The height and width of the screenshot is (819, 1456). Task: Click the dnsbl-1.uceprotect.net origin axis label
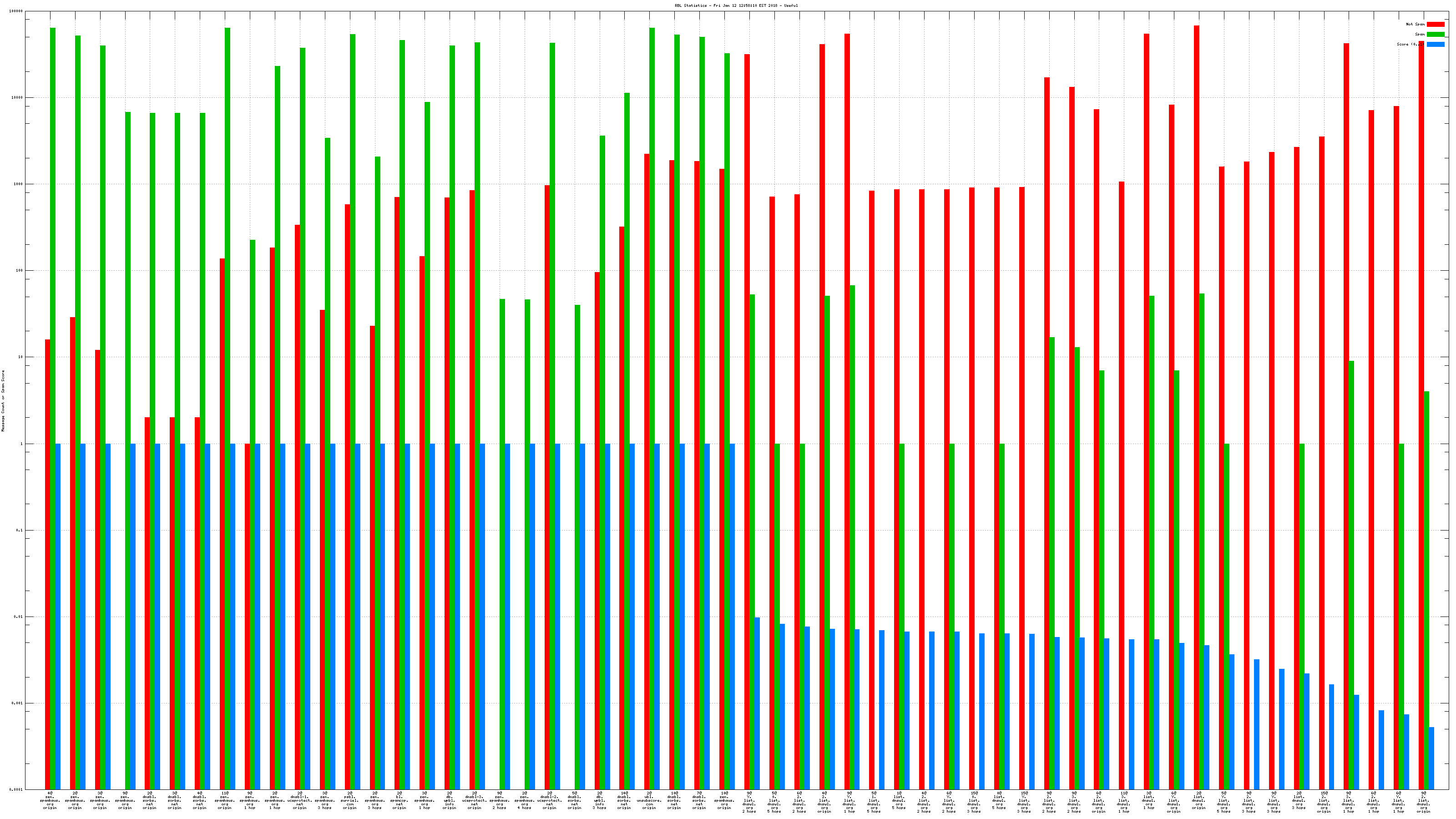click(x=299, y=800)
